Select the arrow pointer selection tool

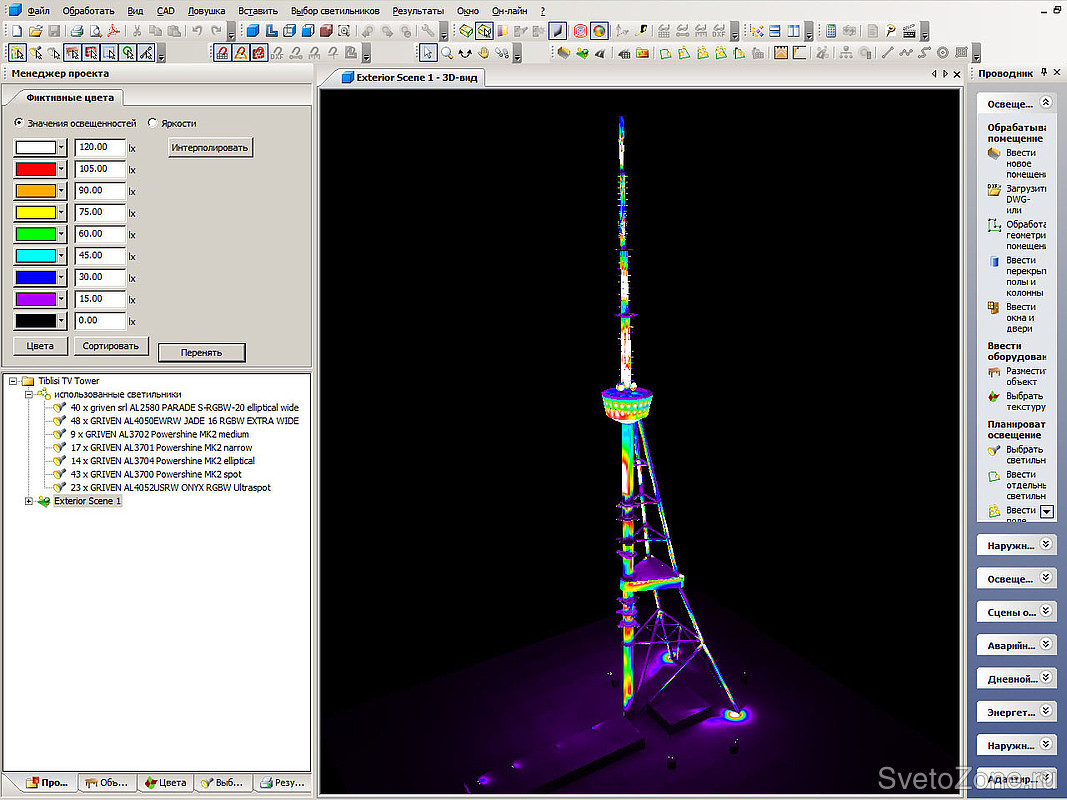coord(428,53)
